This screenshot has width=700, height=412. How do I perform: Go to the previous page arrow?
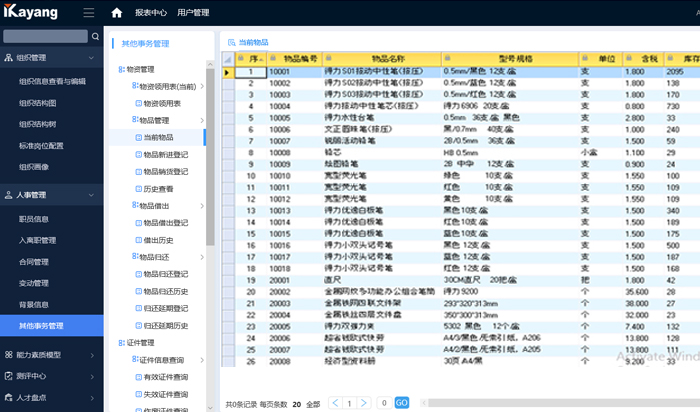(x=336, y=402)
